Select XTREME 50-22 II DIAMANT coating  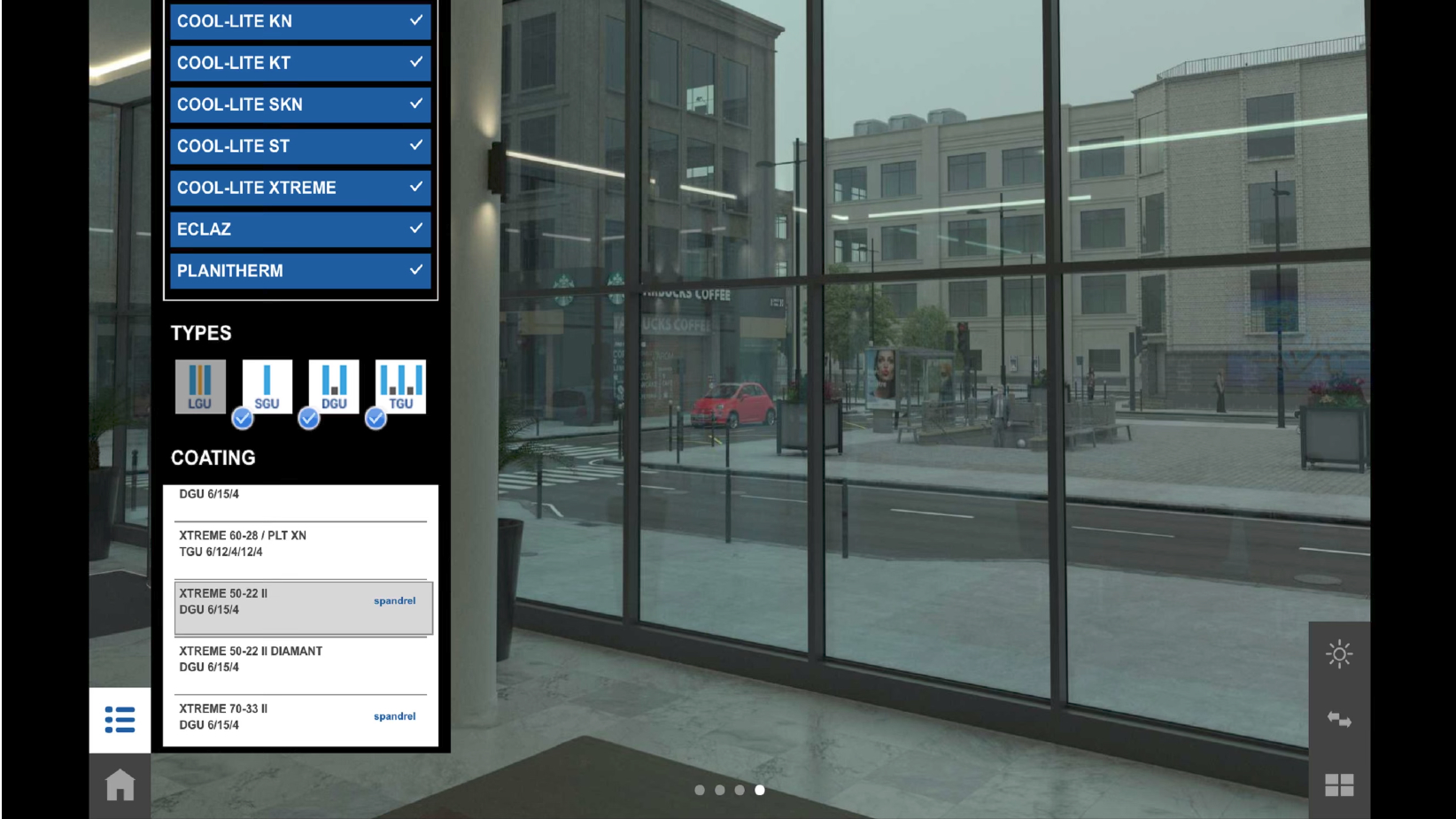(266, 660)
